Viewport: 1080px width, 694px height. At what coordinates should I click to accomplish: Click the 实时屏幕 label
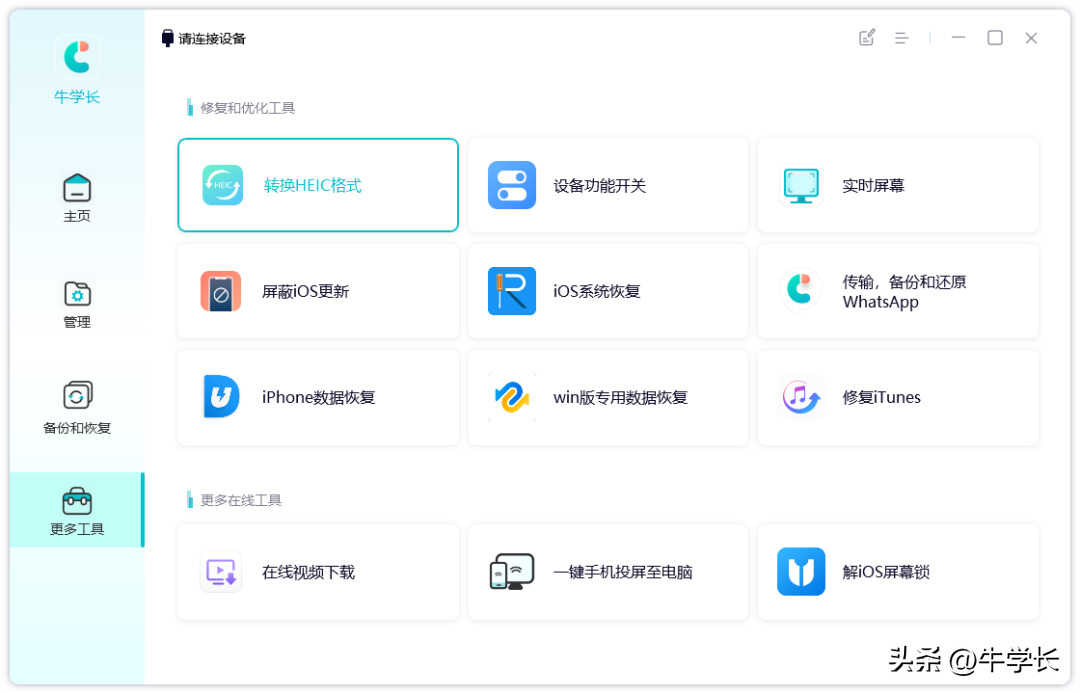pos(873,186)
